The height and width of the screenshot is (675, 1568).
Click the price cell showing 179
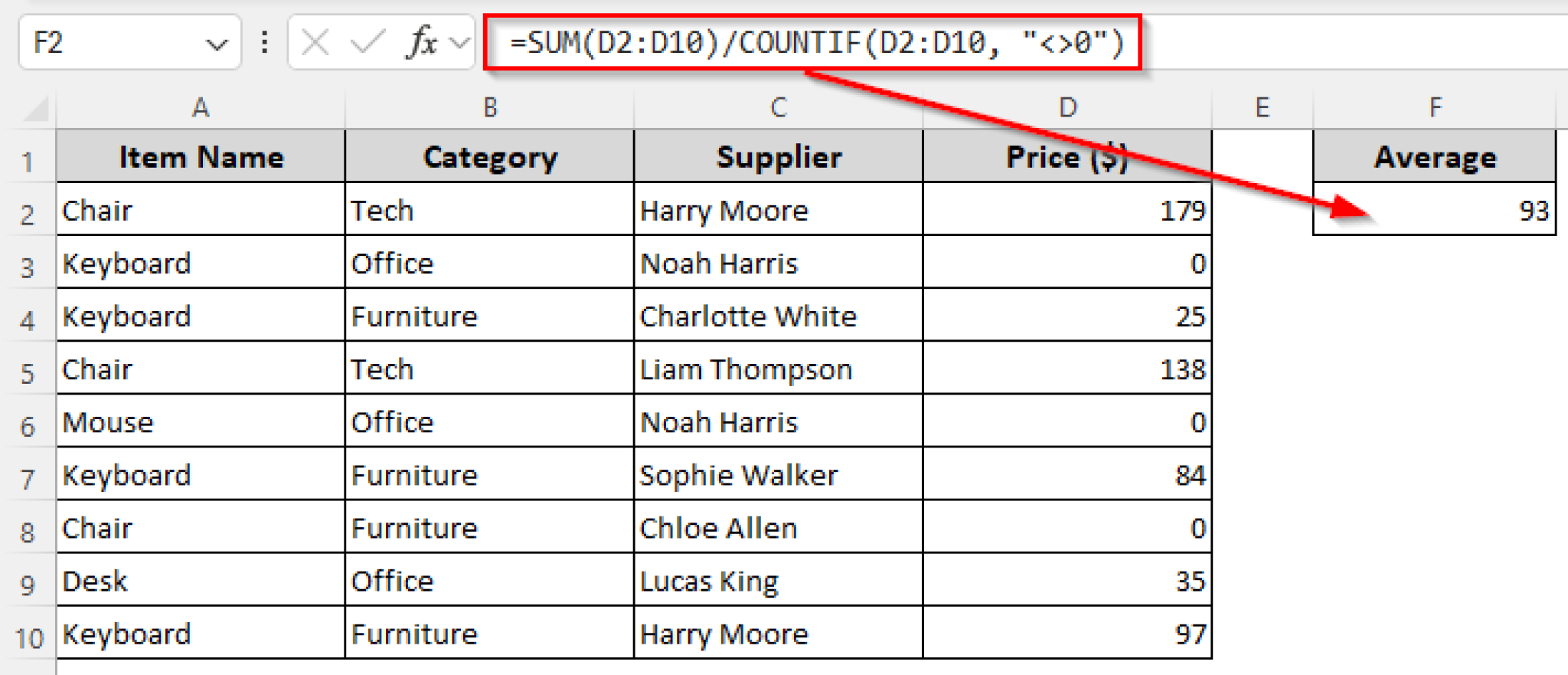tap(1067, 210)
